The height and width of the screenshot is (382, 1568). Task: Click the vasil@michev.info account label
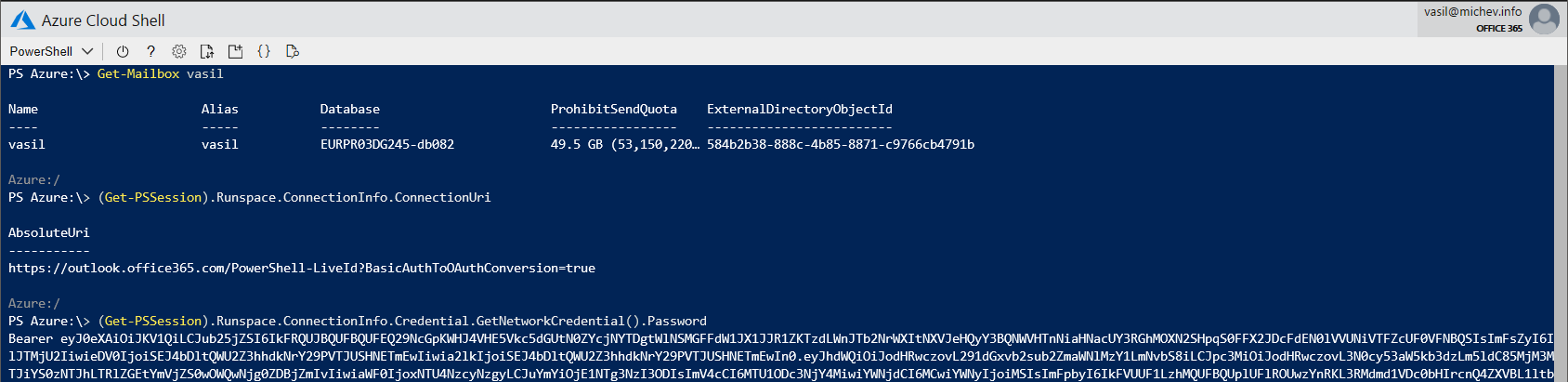(x=1472, y=12)
